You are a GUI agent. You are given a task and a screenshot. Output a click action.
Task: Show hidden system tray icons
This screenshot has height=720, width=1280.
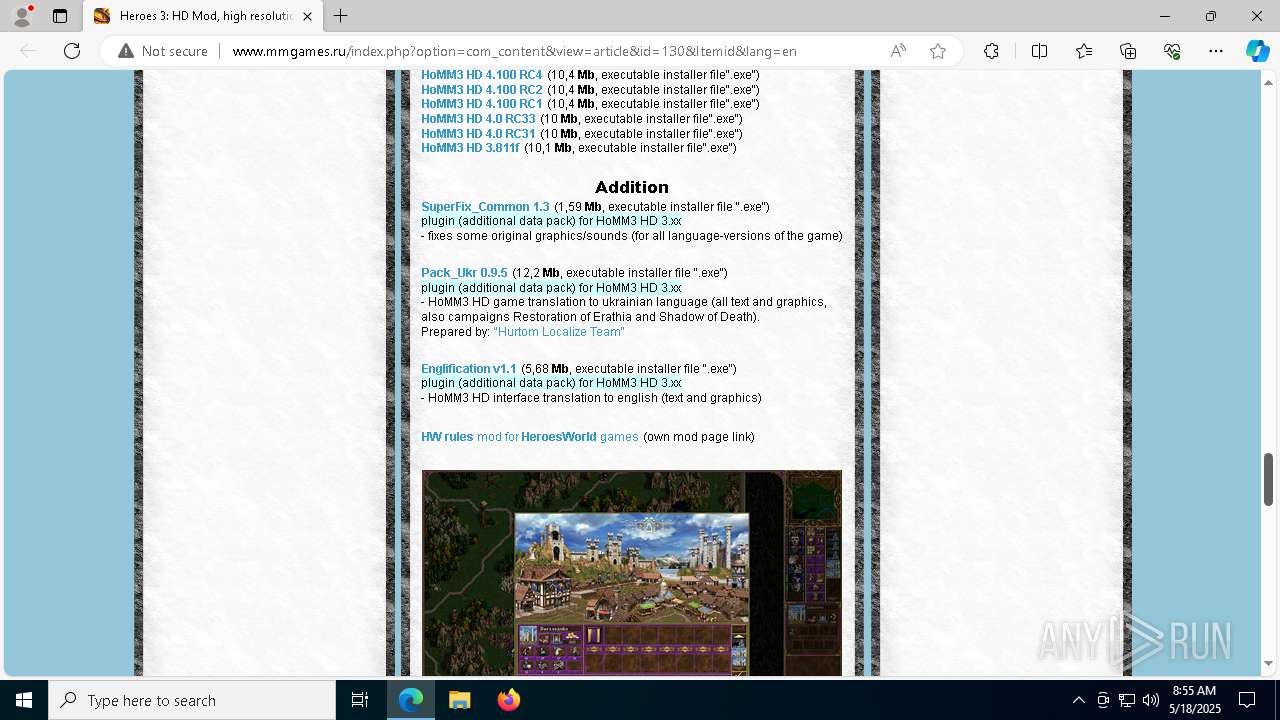point(1078,700)
